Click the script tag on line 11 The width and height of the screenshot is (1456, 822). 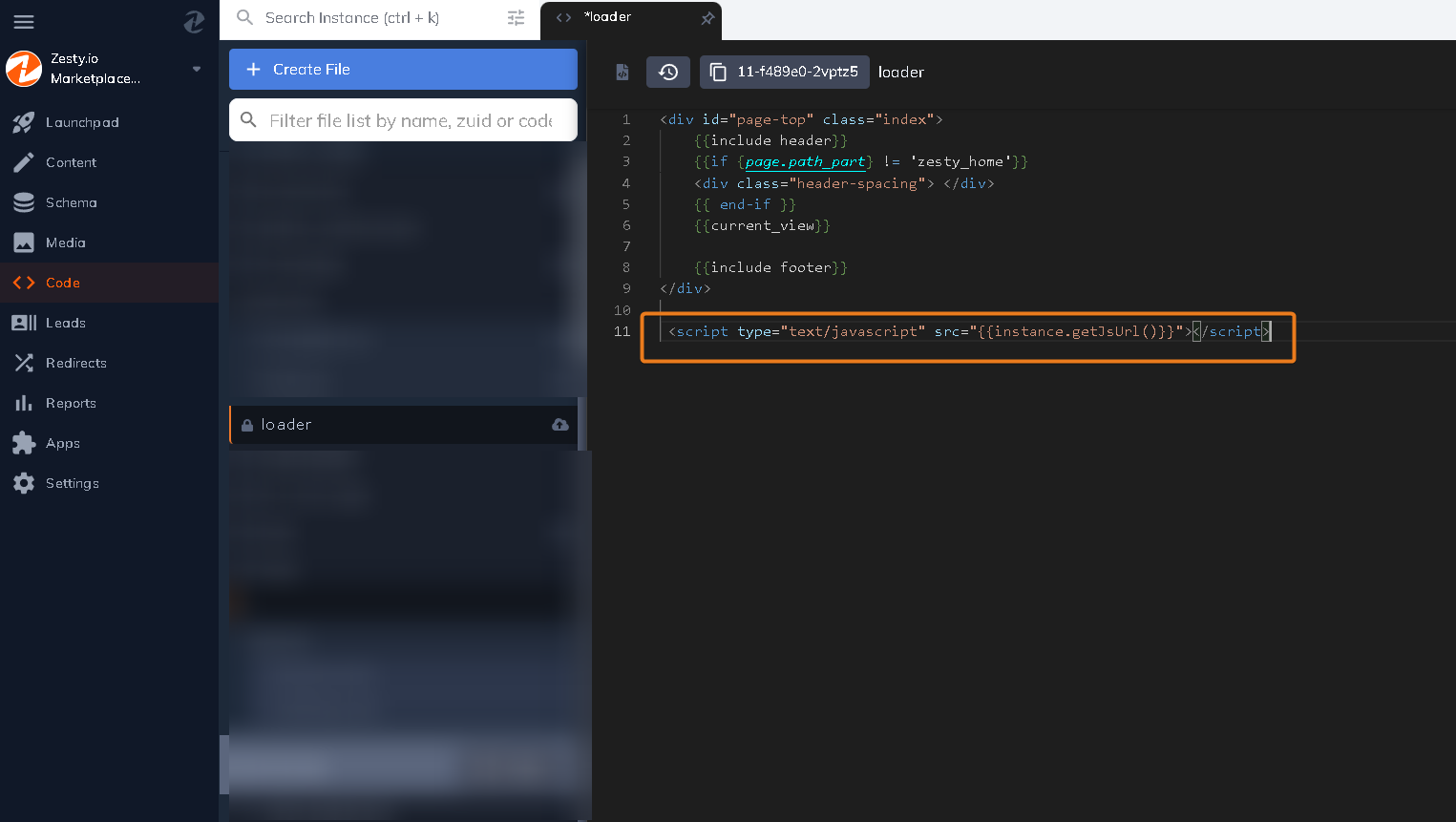[x=969, y=331]
